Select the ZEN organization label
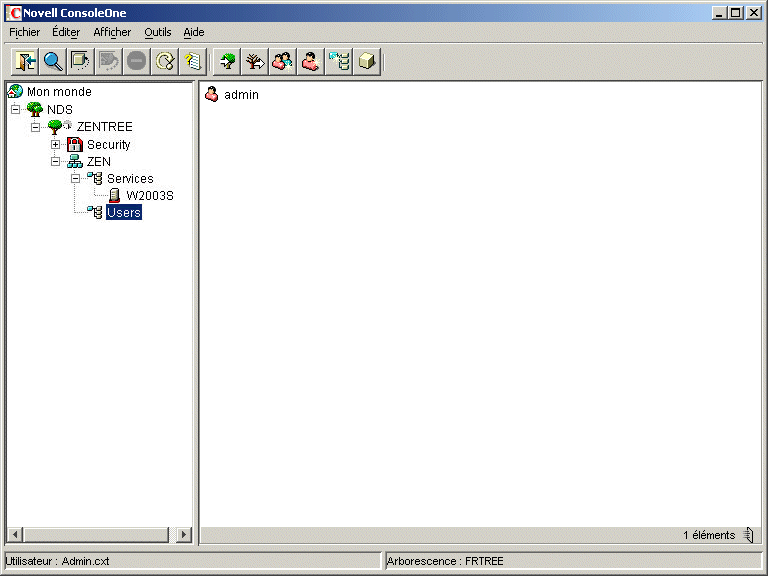The height and width of the screenshot is (576, 768). [x=99, y=161]
